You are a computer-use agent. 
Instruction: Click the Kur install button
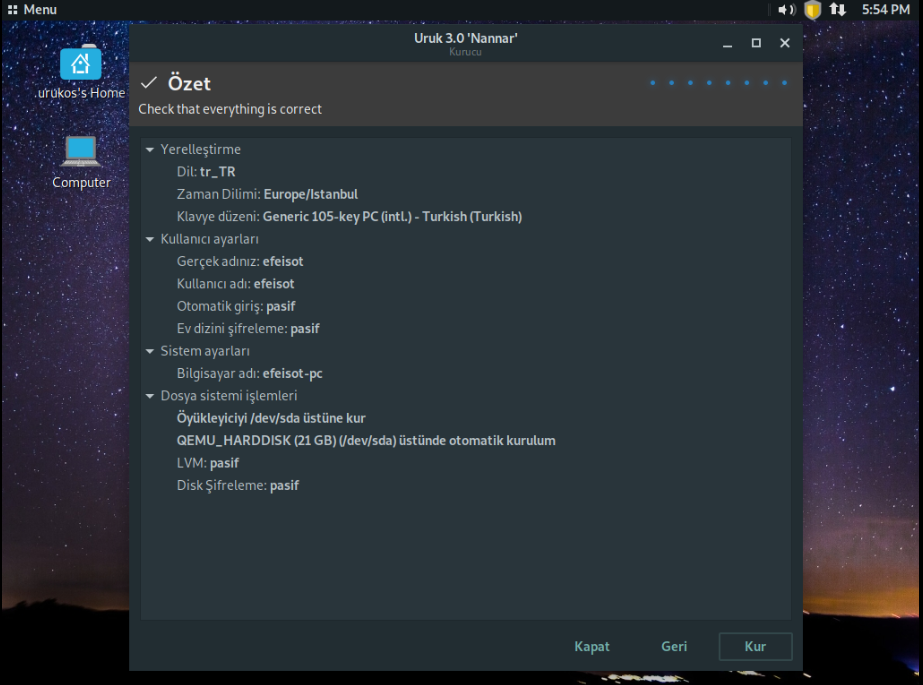pyautogui.click(x=755, y=646)
